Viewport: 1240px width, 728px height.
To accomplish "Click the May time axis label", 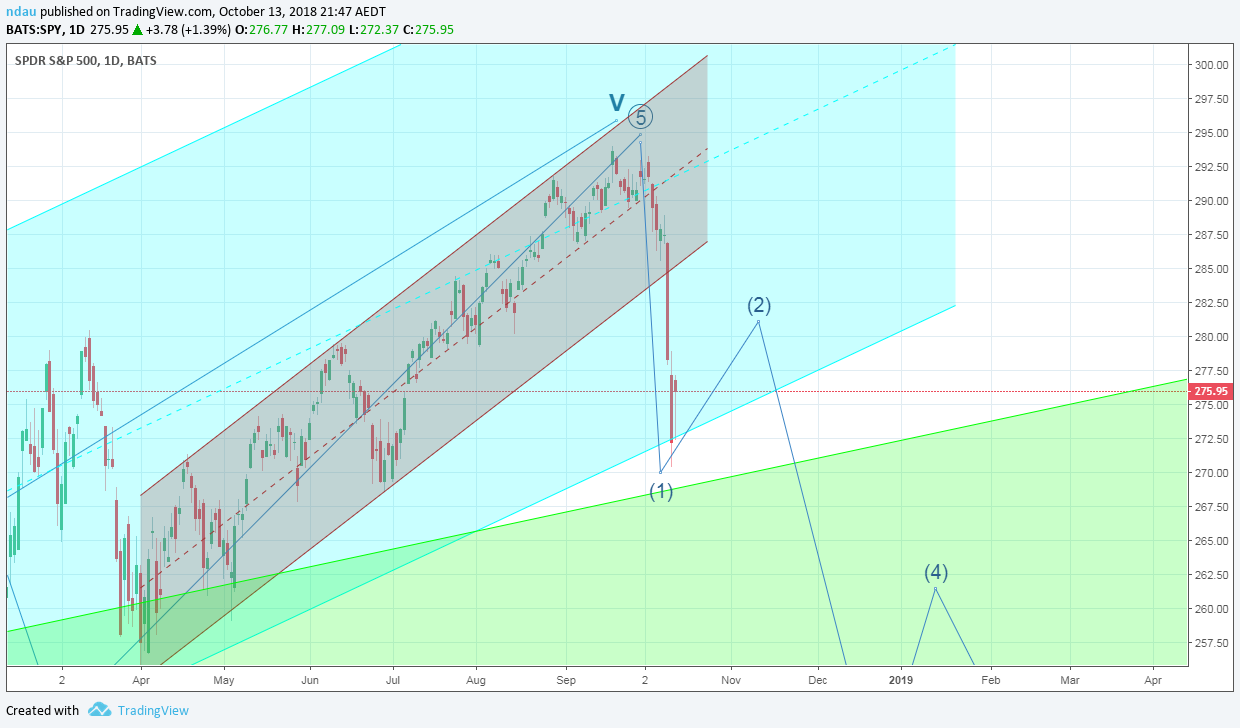I will click(x=224, y=680).
